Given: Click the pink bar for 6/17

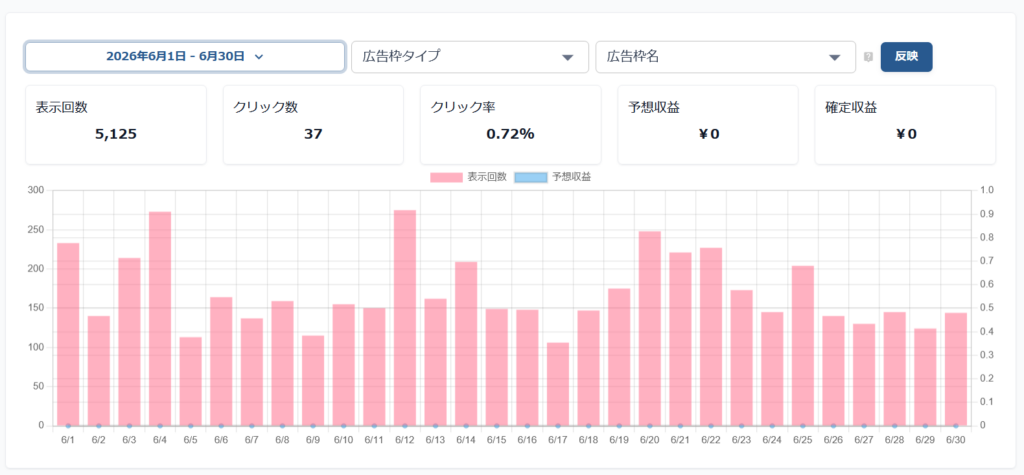Looking at the screenshot, I should tap(558, 384).
